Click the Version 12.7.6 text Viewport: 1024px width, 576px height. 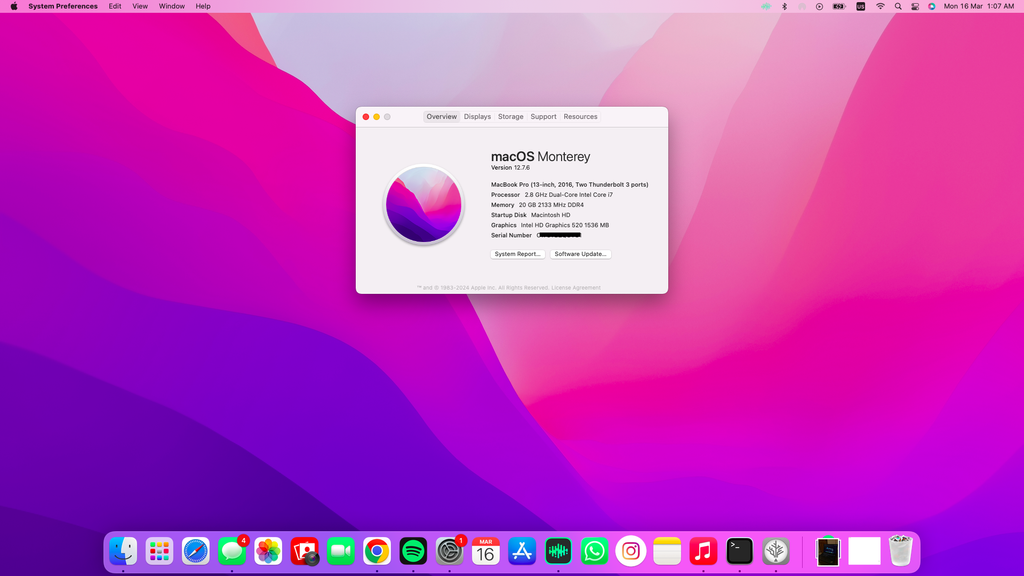[x=510, y=168]
